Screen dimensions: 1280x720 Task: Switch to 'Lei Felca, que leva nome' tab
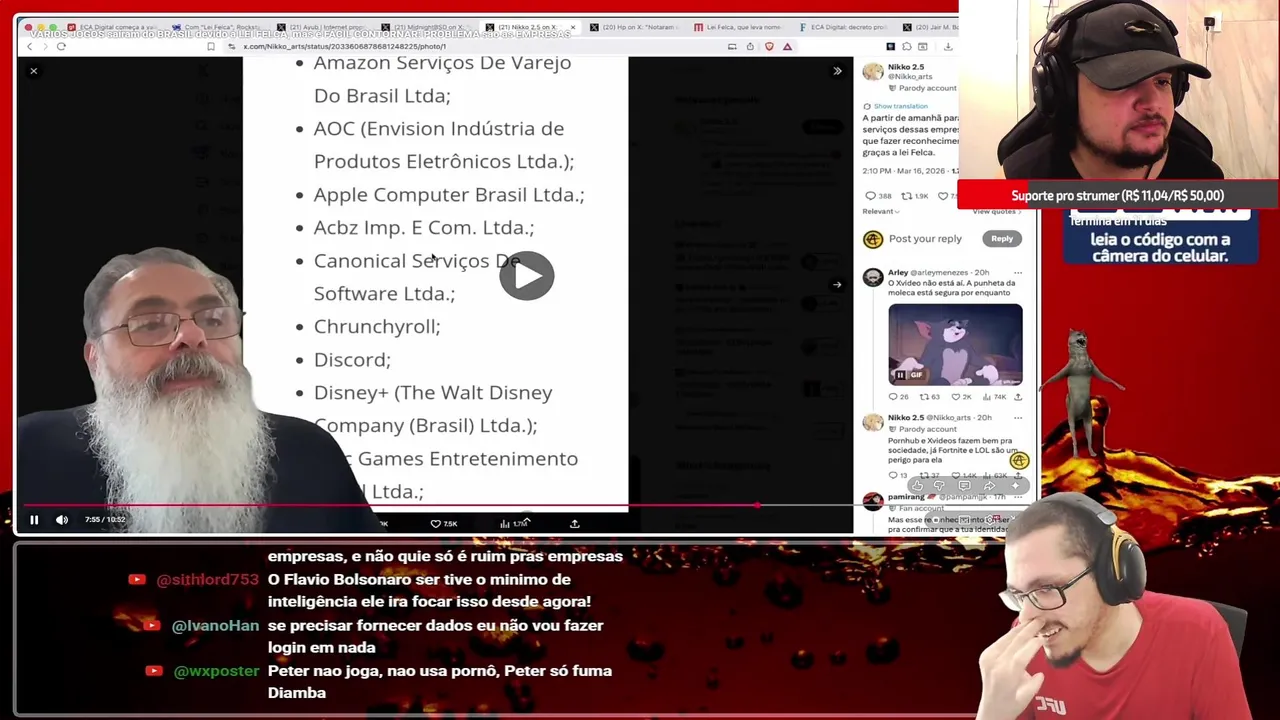741,27
